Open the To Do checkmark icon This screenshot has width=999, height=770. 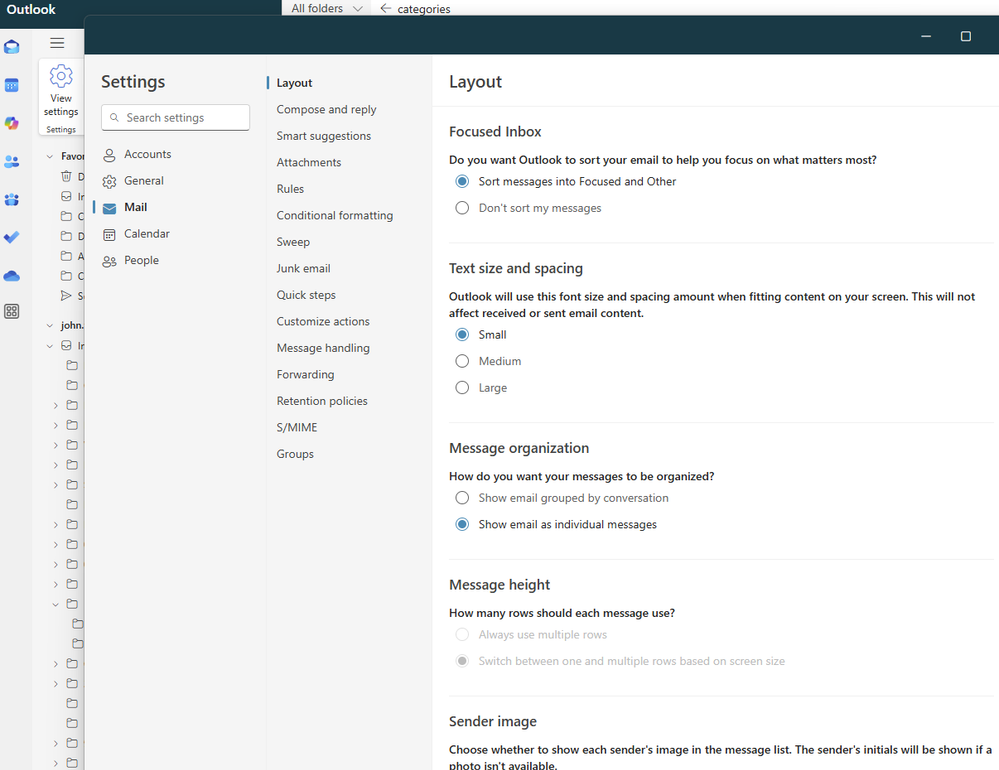coord(11,237)
